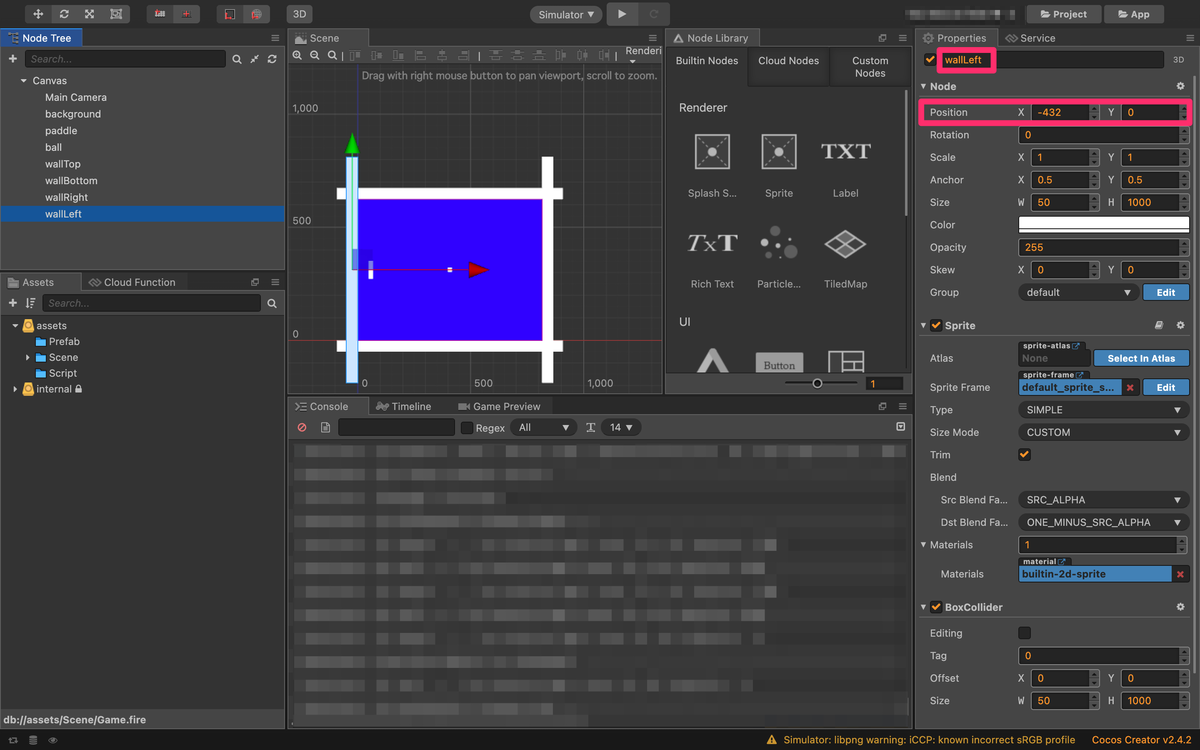Select the Rect transform tool

tap(116, 14)
